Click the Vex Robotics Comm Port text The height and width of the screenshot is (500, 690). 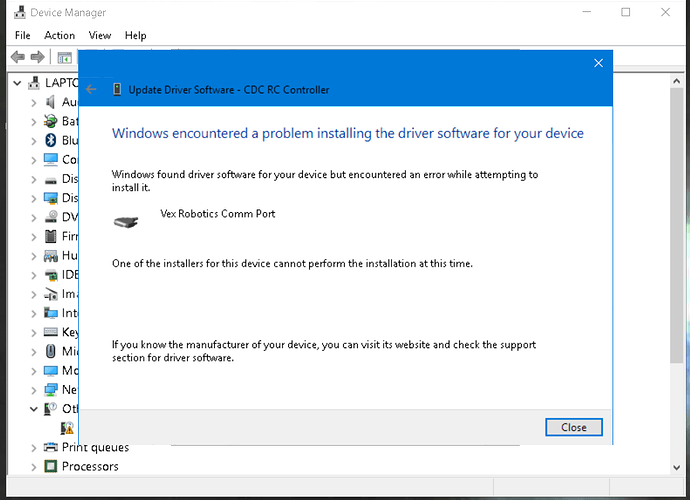pyautogui.click(x=217, y=214)
